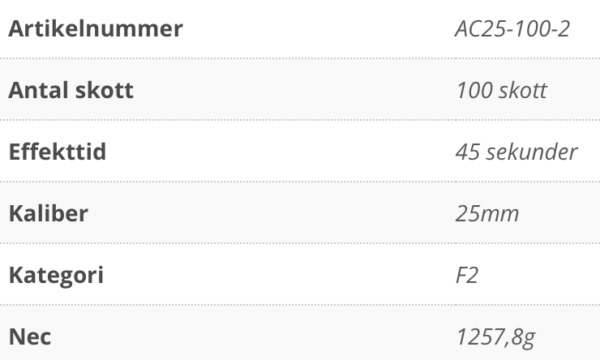Select the AC25-100-2 article number value
The image size is (600, 360).
click(512, 29)
